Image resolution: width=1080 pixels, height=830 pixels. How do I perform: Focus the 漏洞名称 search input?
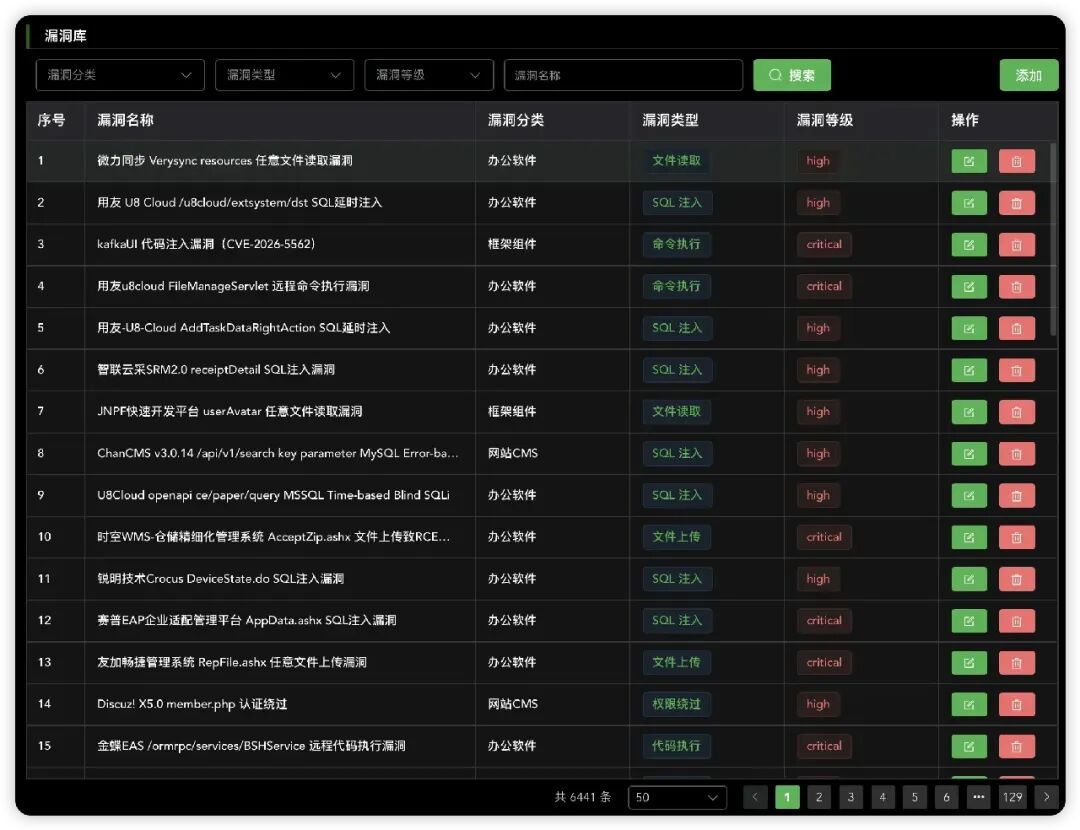pyautogui.click(x=623, y=75)
